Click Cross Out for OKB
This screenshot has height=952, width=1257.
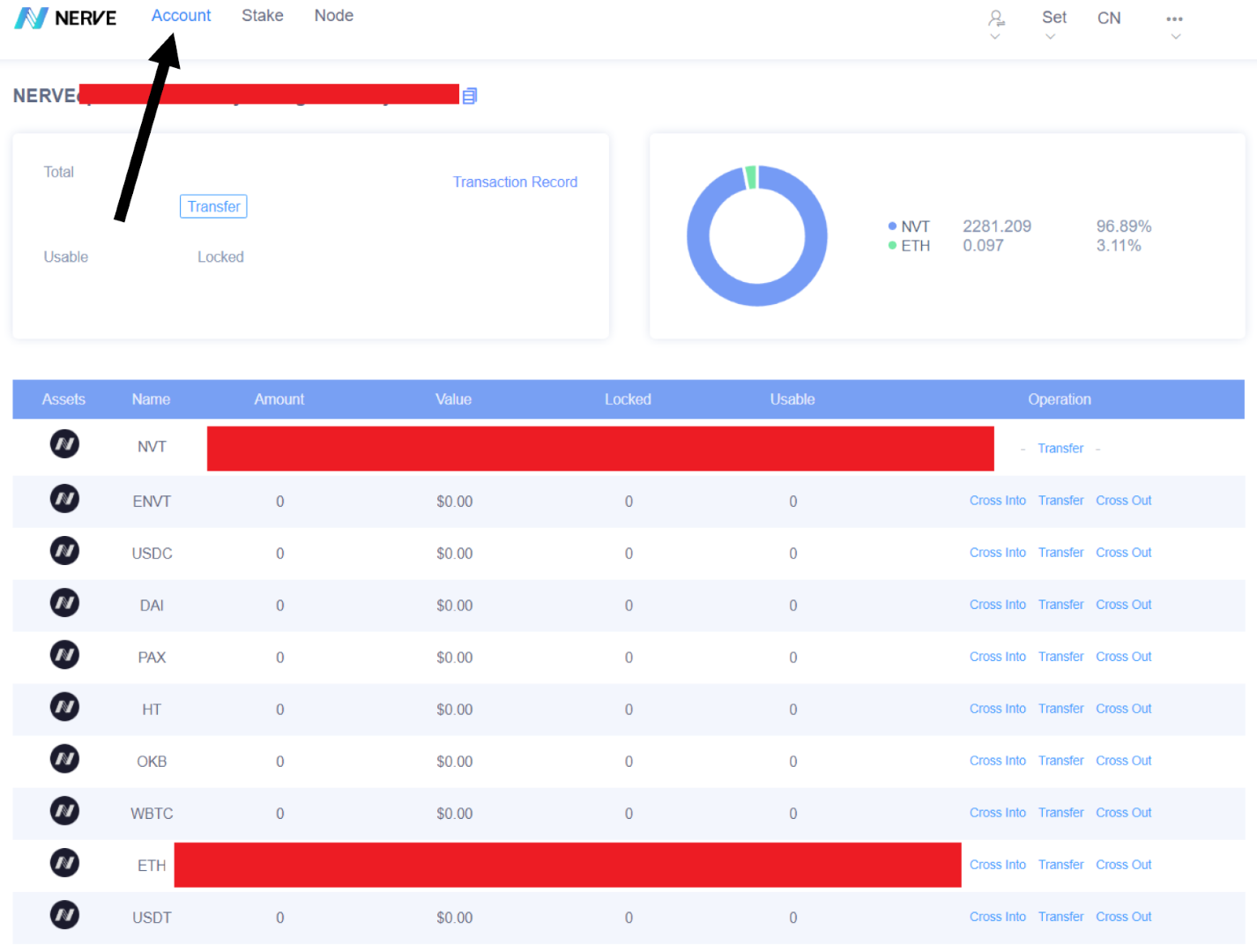[x=1124, y=761]
